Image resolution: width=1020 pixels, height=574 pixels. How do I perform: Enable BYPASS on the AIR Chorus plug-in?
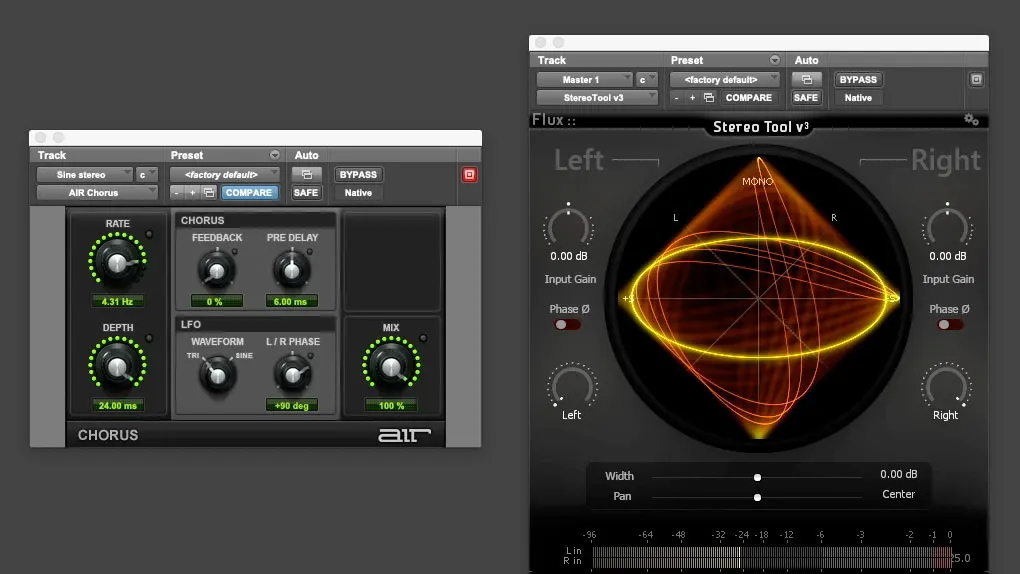[358, 174]
